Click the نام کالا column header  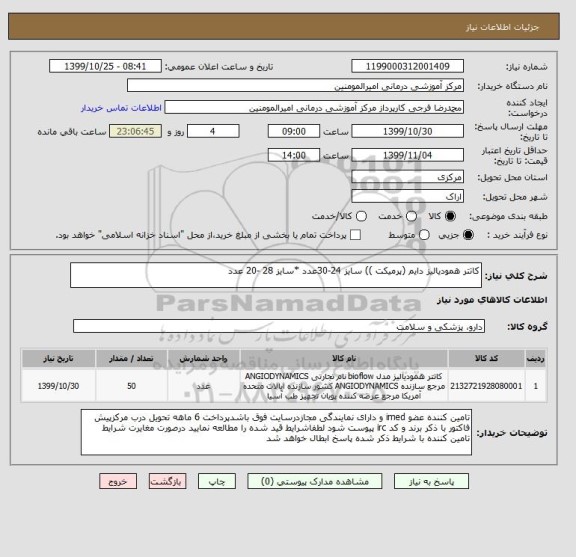coord(344,359)
